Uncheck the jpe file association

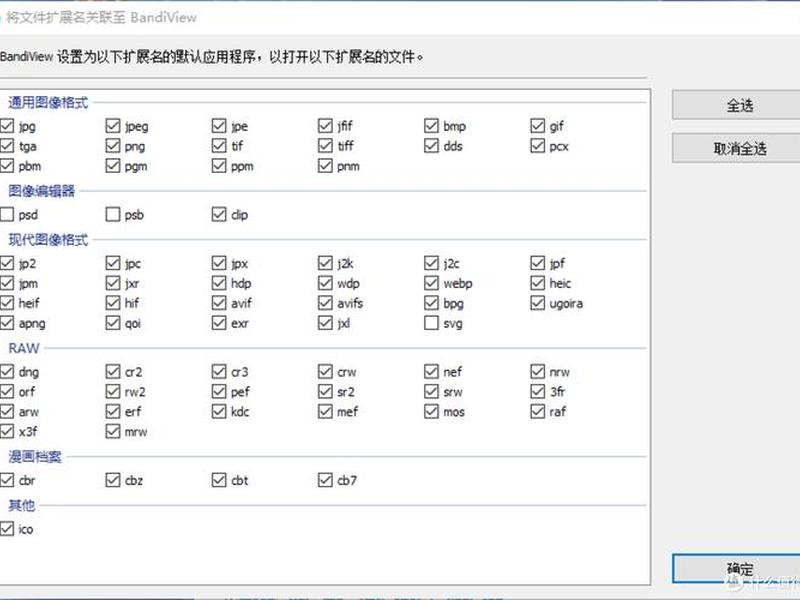(219, 126)
